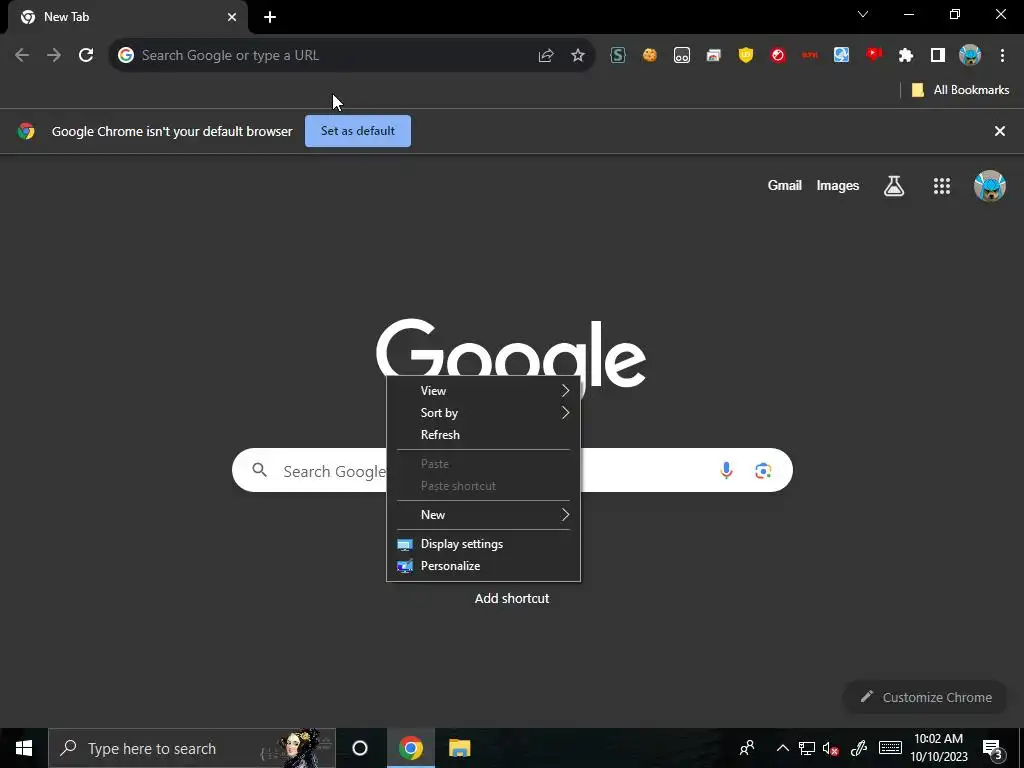The image size is (1024, 768).
Task: Click the network status tray icon
Action: point(807,748)
